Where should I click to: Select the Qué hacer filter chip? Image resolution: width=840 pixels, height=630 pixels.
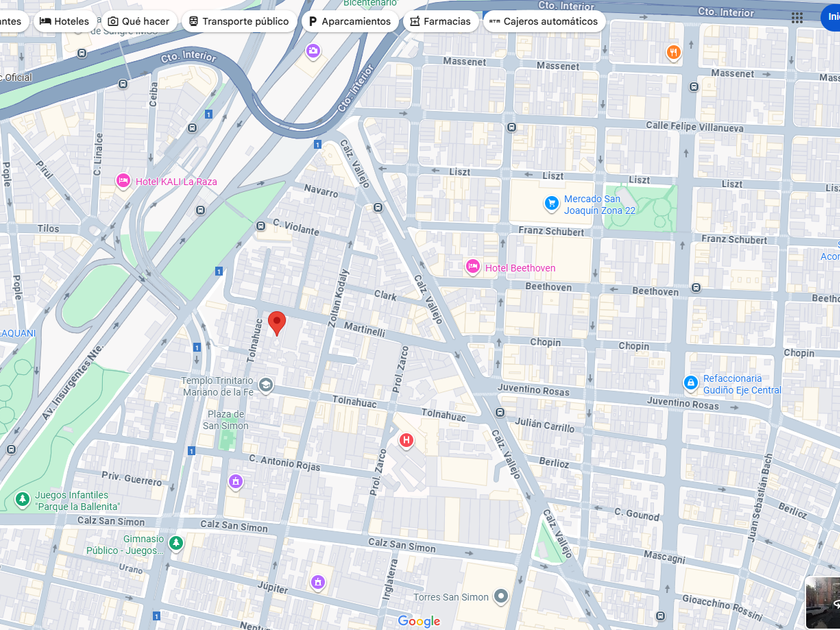click(x=139, y=21)
